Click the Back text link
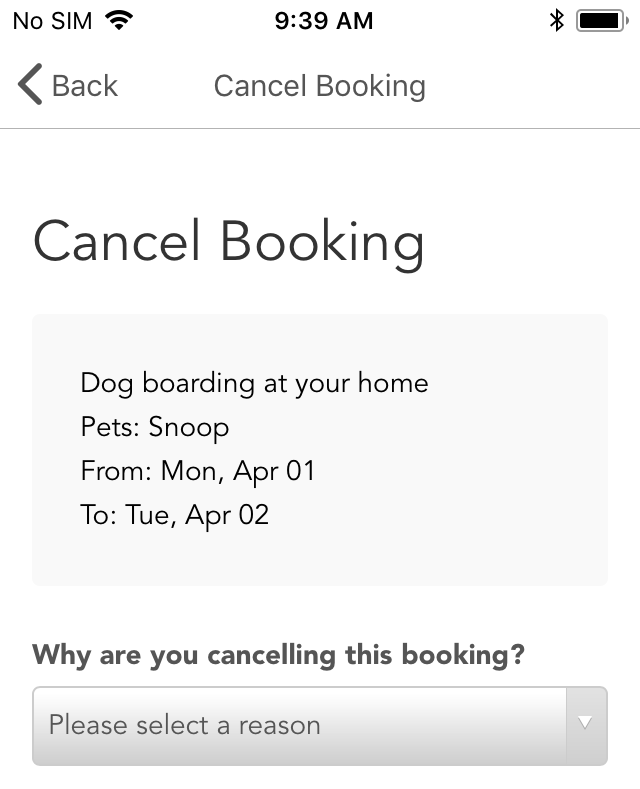The height and width of the screenshot is (789, 640). [85, 86]
